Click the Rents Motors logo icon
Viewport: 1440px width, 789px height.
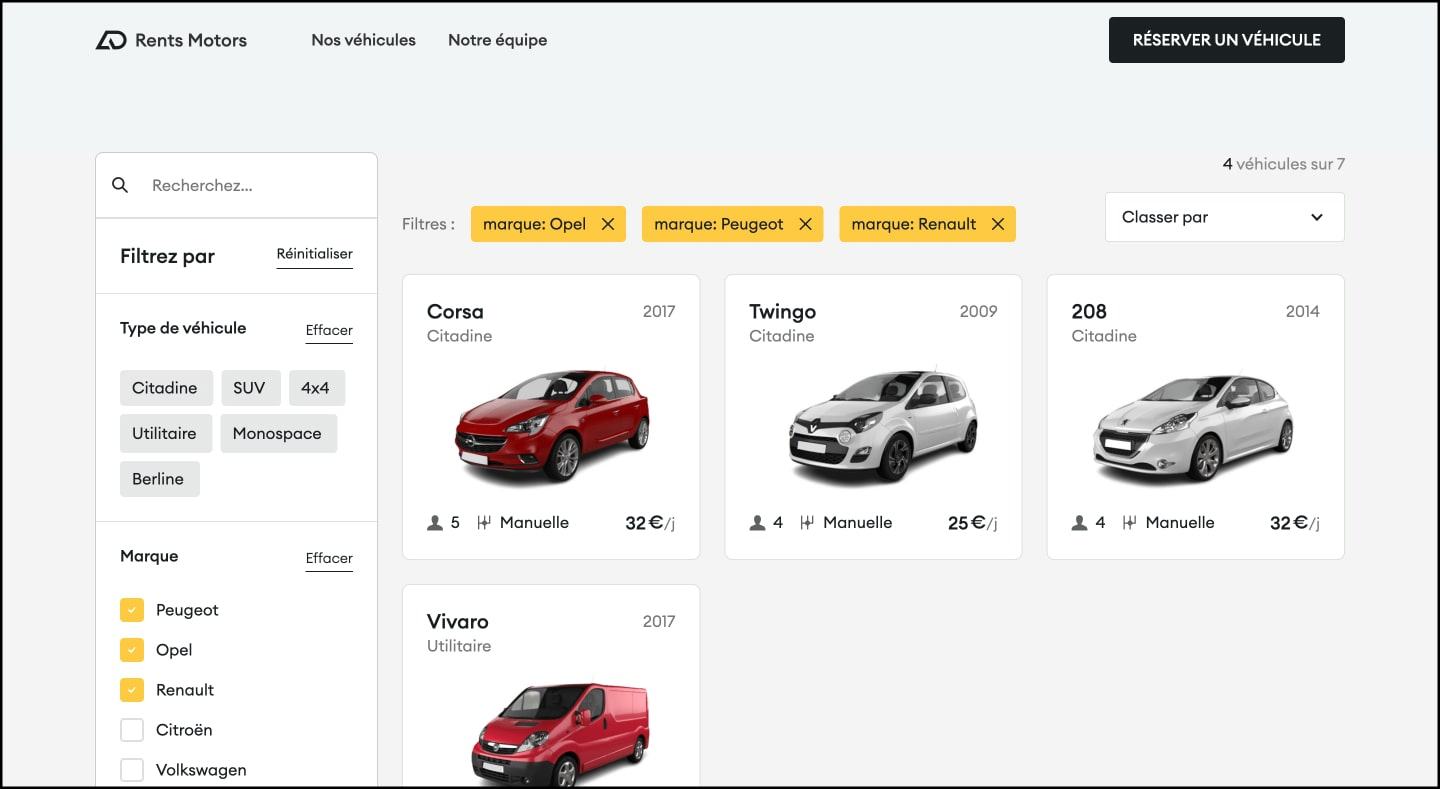coord(111,40)
